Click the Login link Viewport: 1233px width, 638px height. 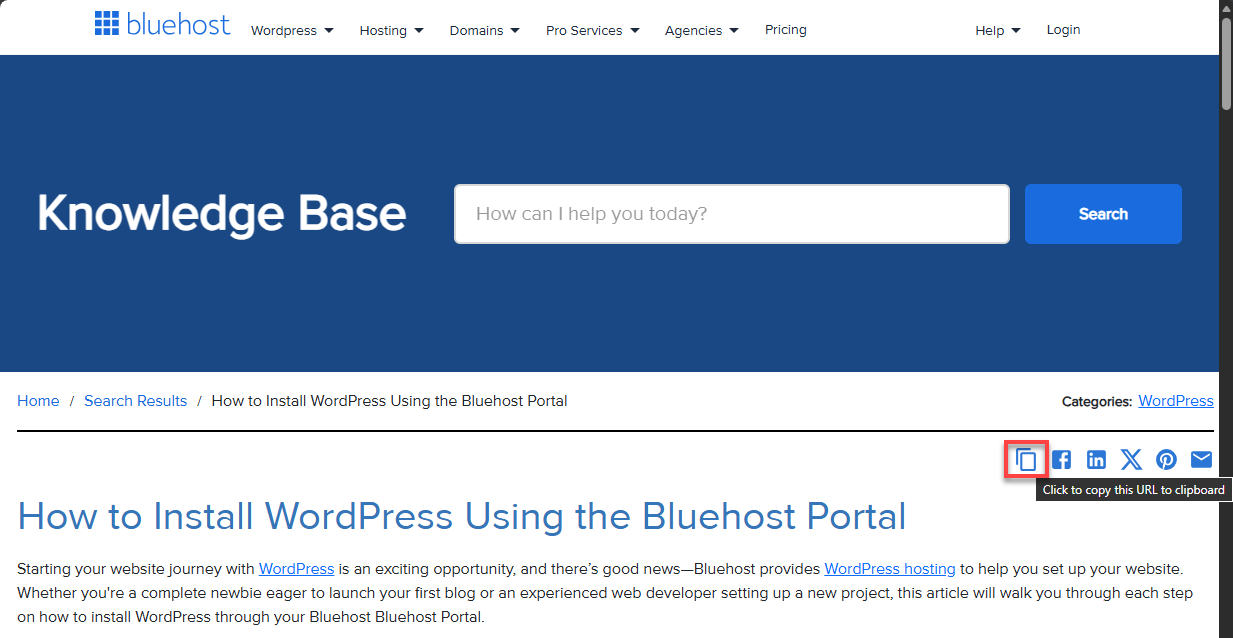click(1063, 30)
